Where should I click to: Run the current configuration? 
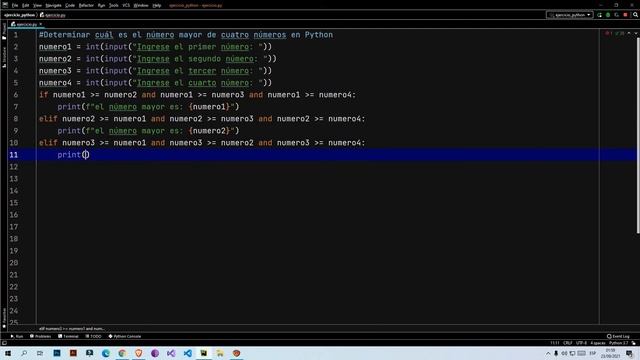pyautogui.click(x=599, y=15)
